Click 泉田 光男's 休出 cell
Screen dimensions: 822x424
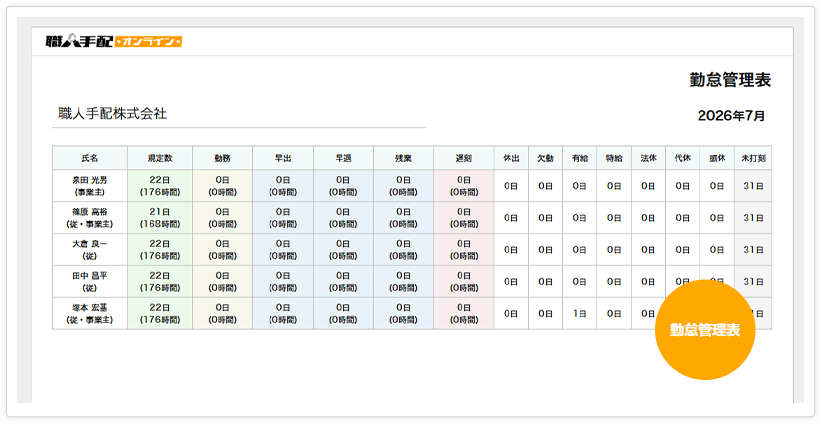(511, 186)
